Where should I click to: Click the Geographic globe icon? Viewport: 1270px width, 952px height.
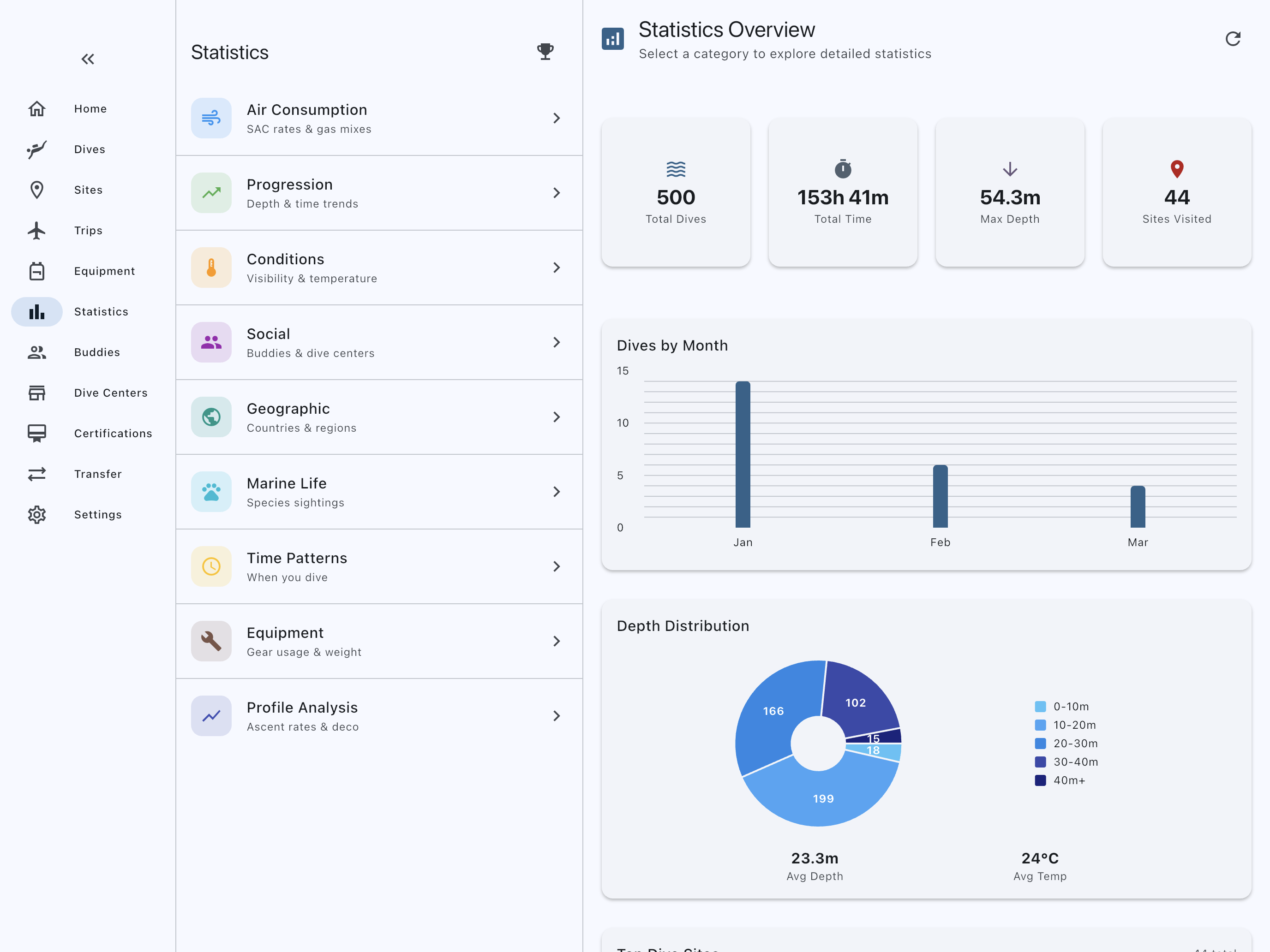[x=211, y=417]
